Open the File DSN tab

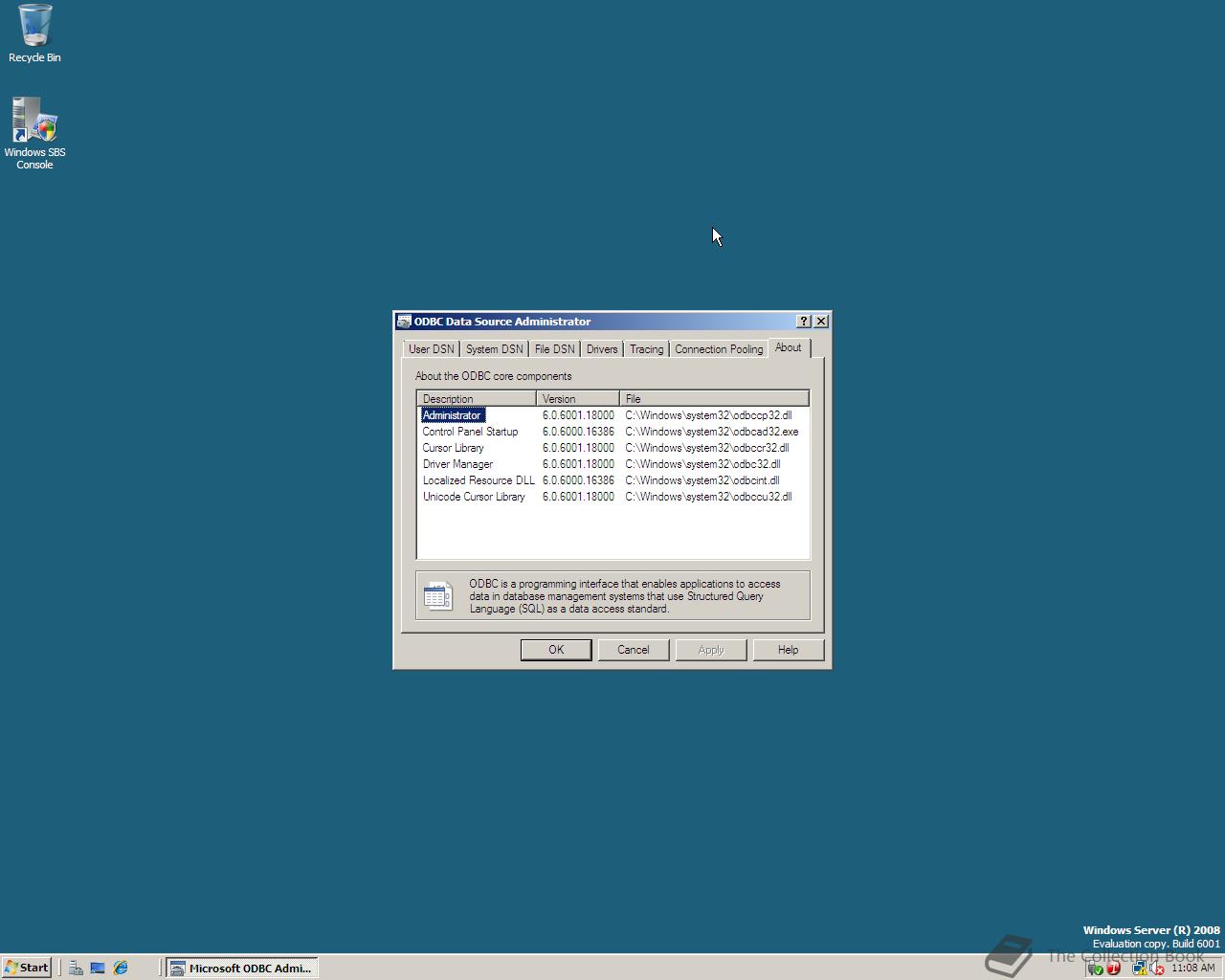(x=555, y=349)
